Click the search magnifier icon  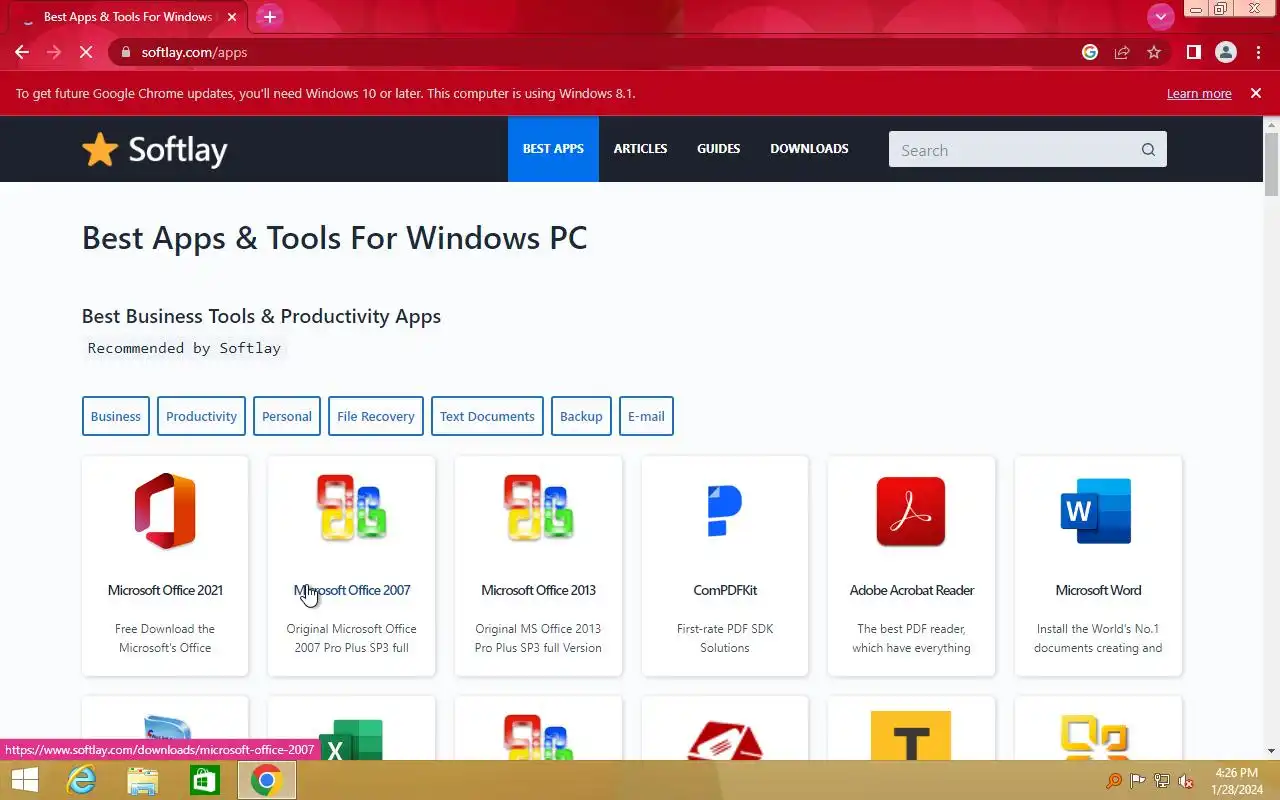1148,150
